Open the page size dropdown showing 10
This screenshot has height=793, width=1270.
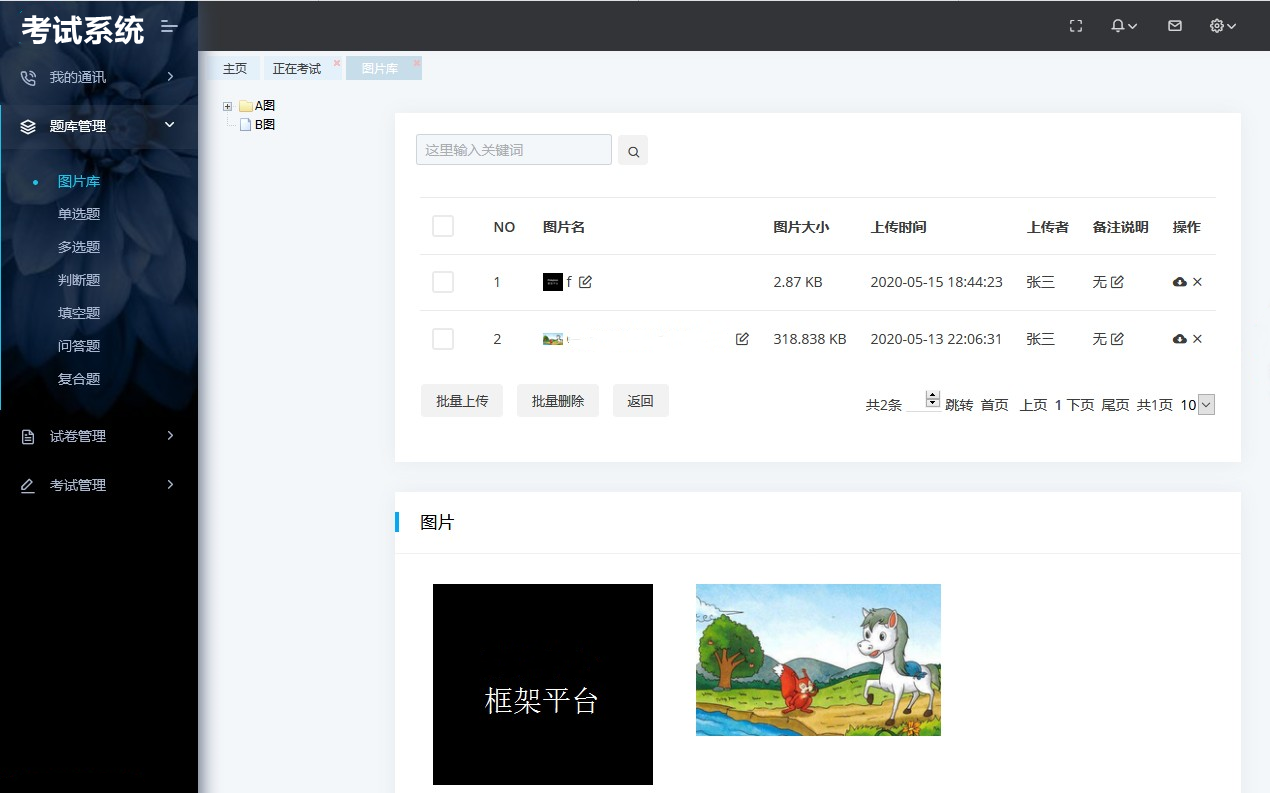[1205, 405]
